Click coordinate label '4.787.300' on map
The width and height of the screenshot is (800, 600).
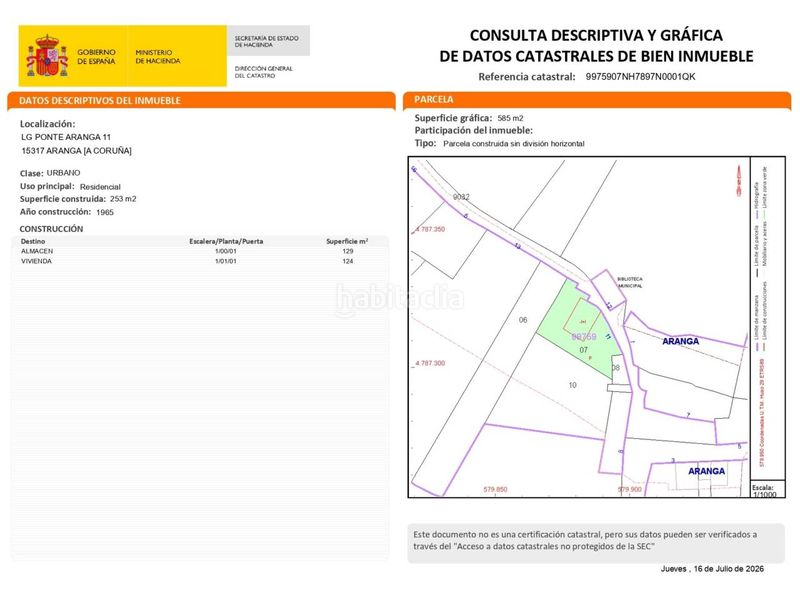pos(430,363)
